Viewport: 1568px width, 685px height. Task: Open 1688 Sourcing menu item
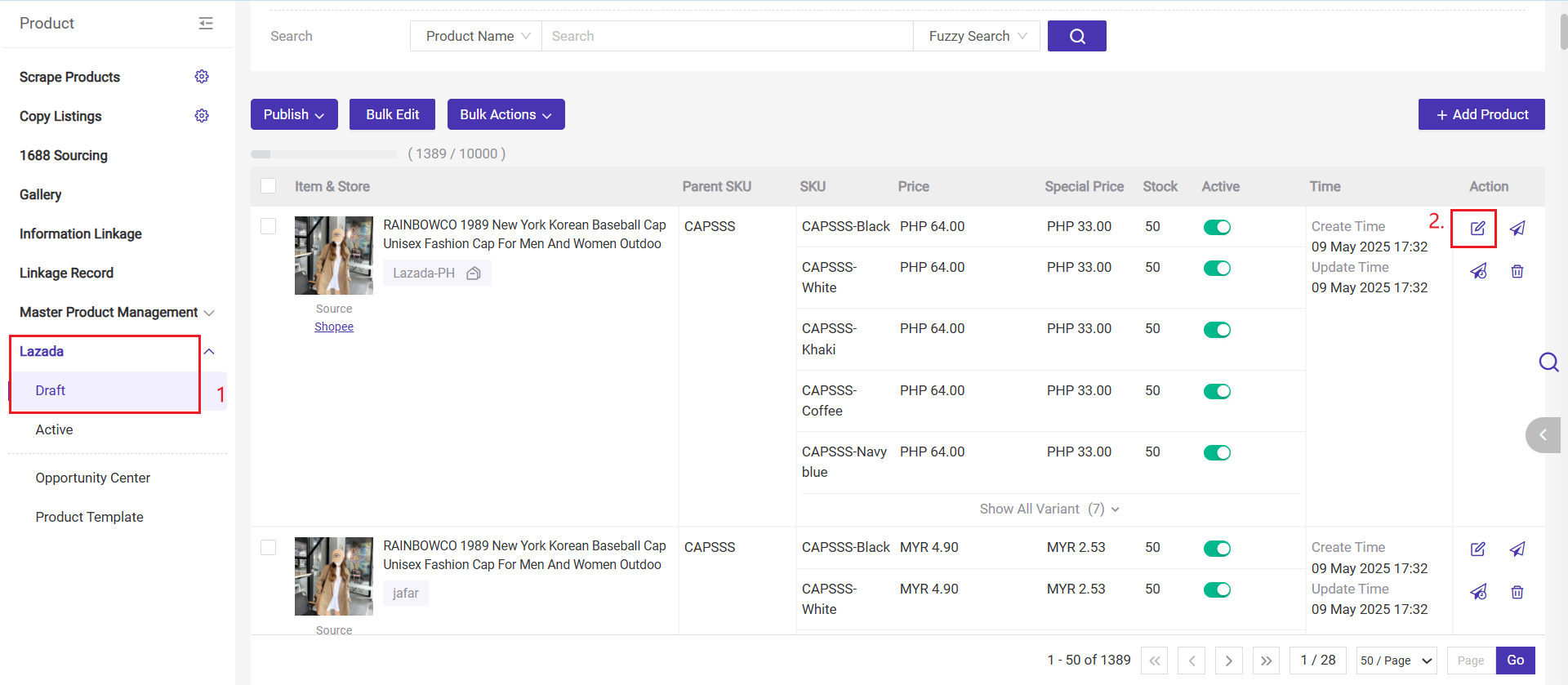64,155
